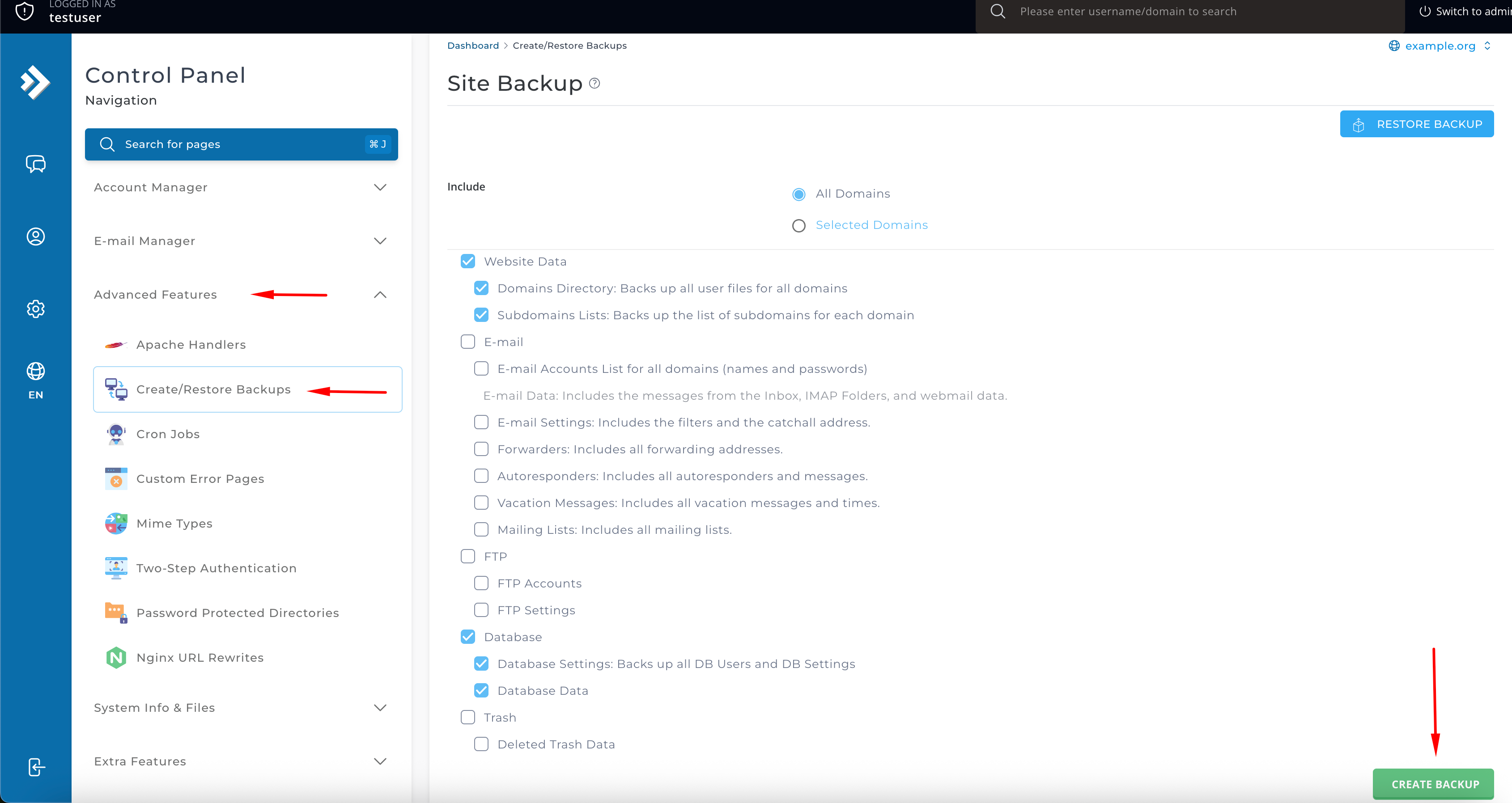The image size is (1512, 803).
Task: Select the Selected Domains radio button
Action: click(x=799, y=226)
